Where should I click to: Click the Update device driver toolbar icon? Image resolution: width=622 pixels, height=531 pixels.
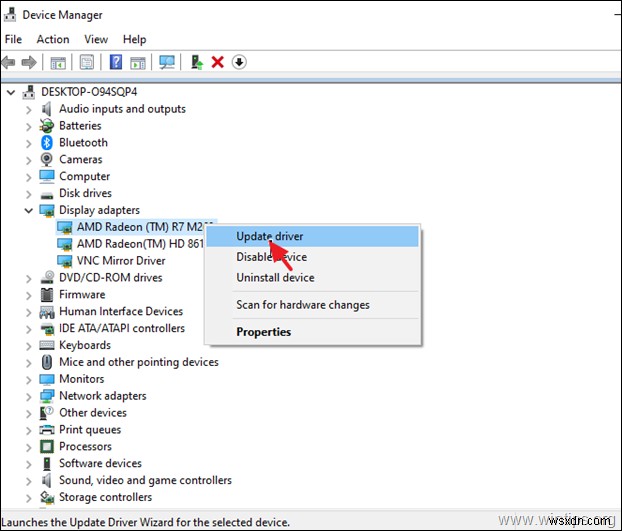[x=197, y=62]
